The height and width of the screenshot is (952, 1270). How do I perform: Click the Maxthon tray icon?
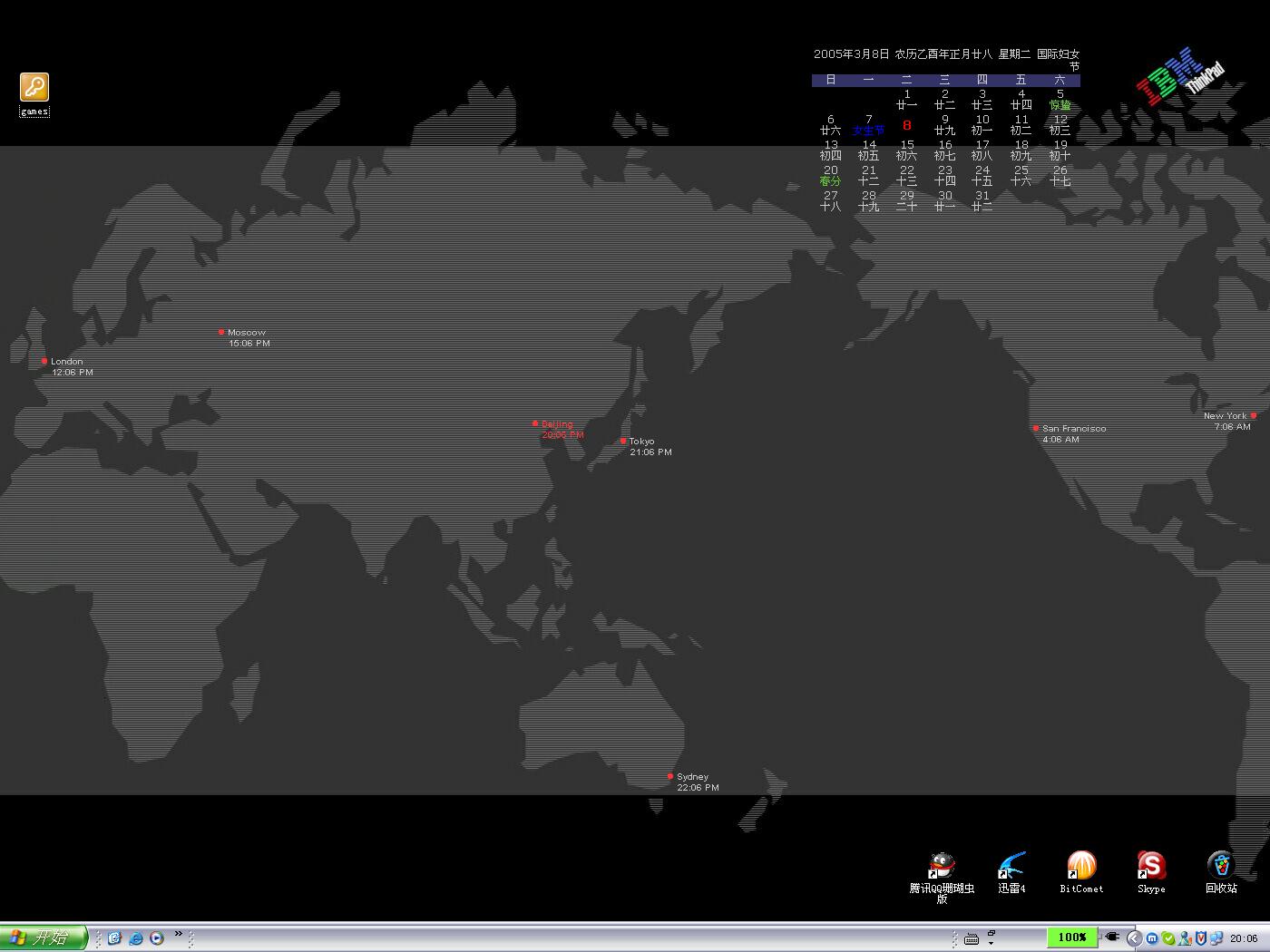coord(1152,938)
